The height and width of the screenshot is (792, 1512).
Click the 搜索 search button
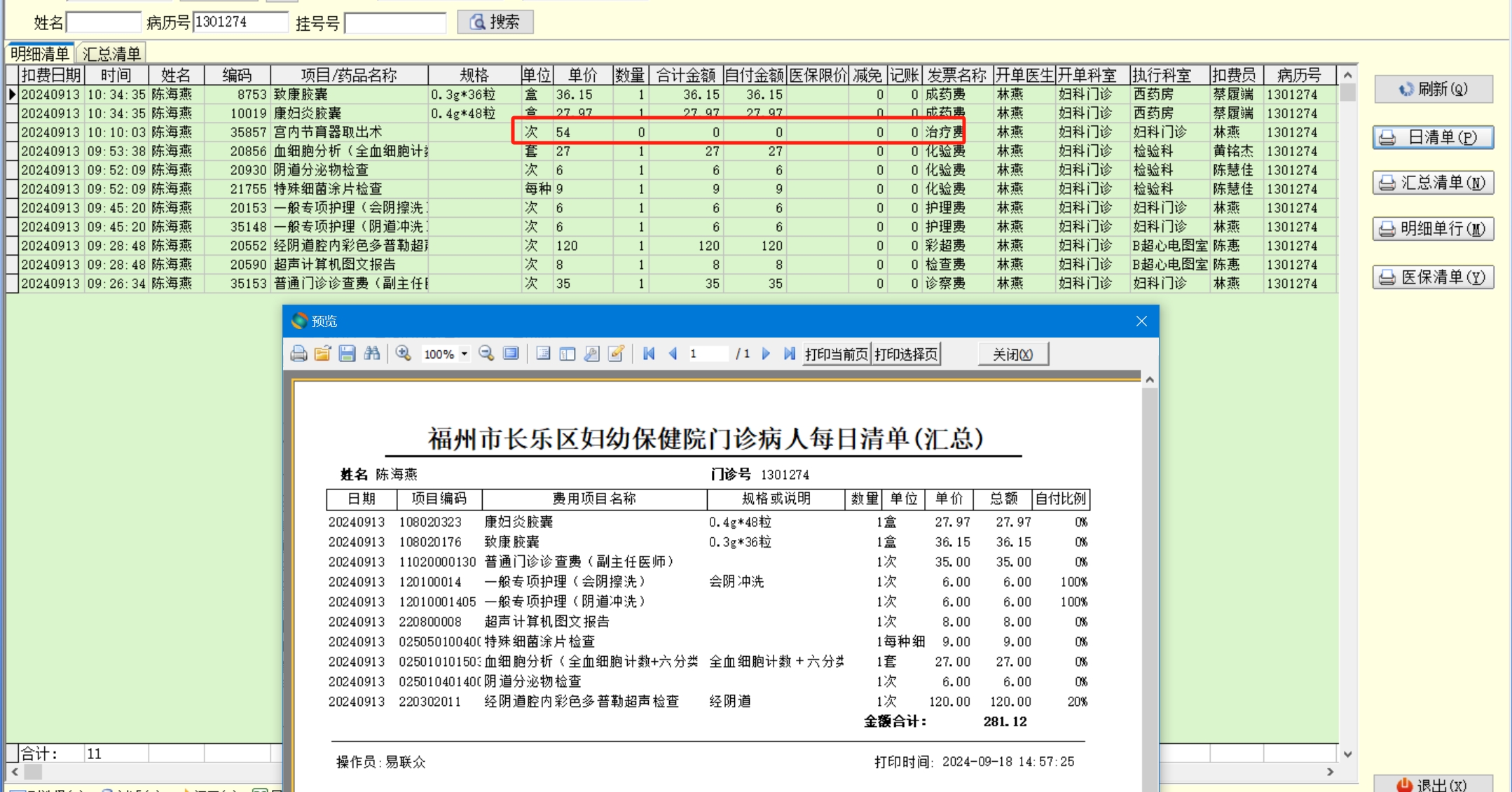click(x=495, y=22)
